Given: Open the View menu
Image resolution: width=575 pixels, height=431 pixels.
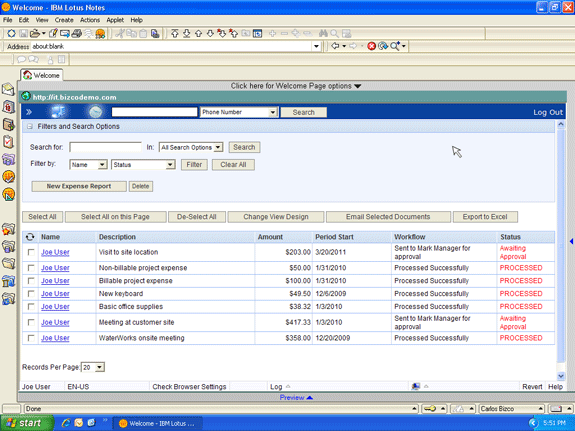Looking at the screenshot, I should coord(42,20).
